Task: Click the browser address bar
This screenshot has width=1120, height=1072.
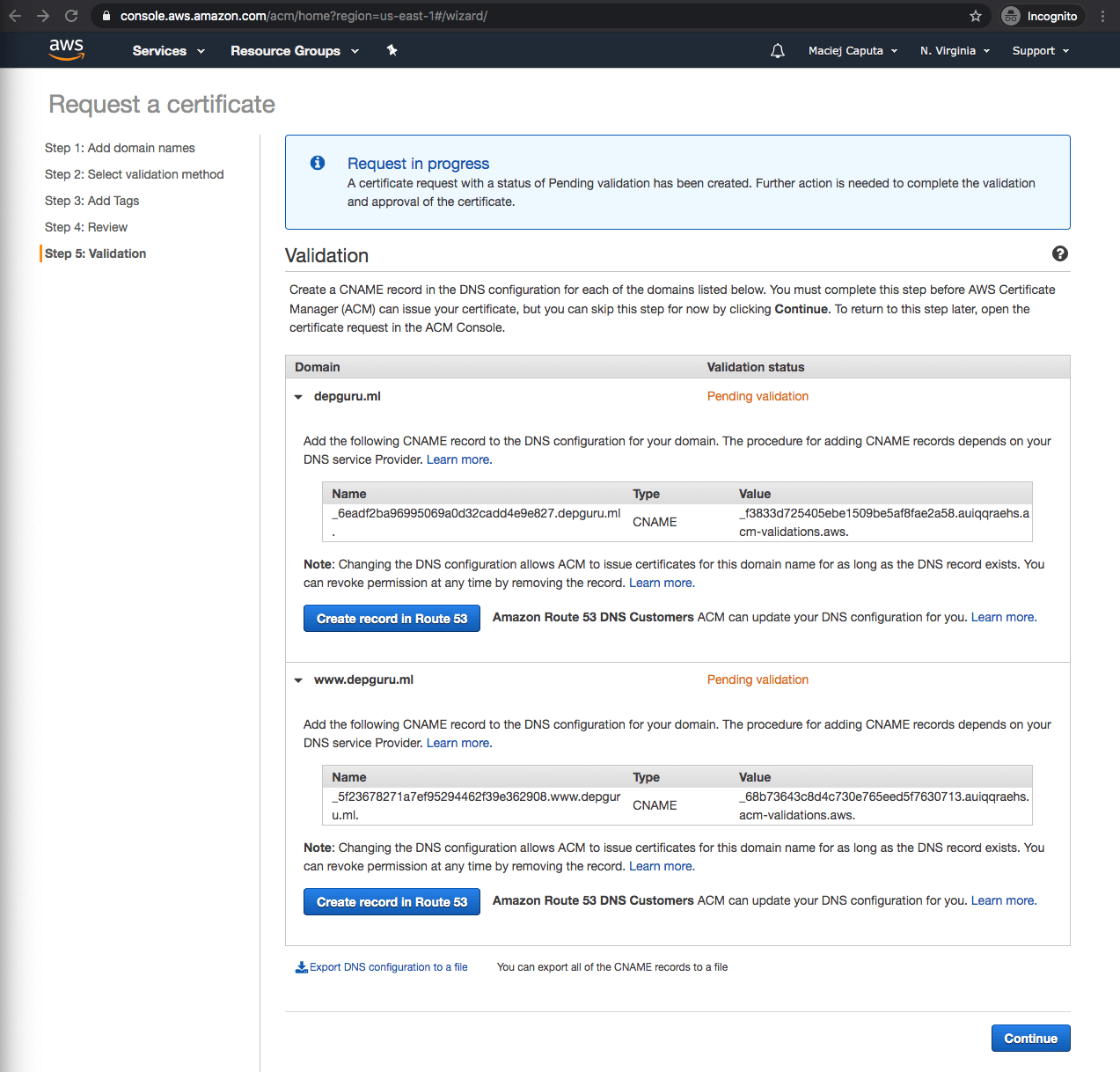Action: pyautogui.click(x=528, y=16)
